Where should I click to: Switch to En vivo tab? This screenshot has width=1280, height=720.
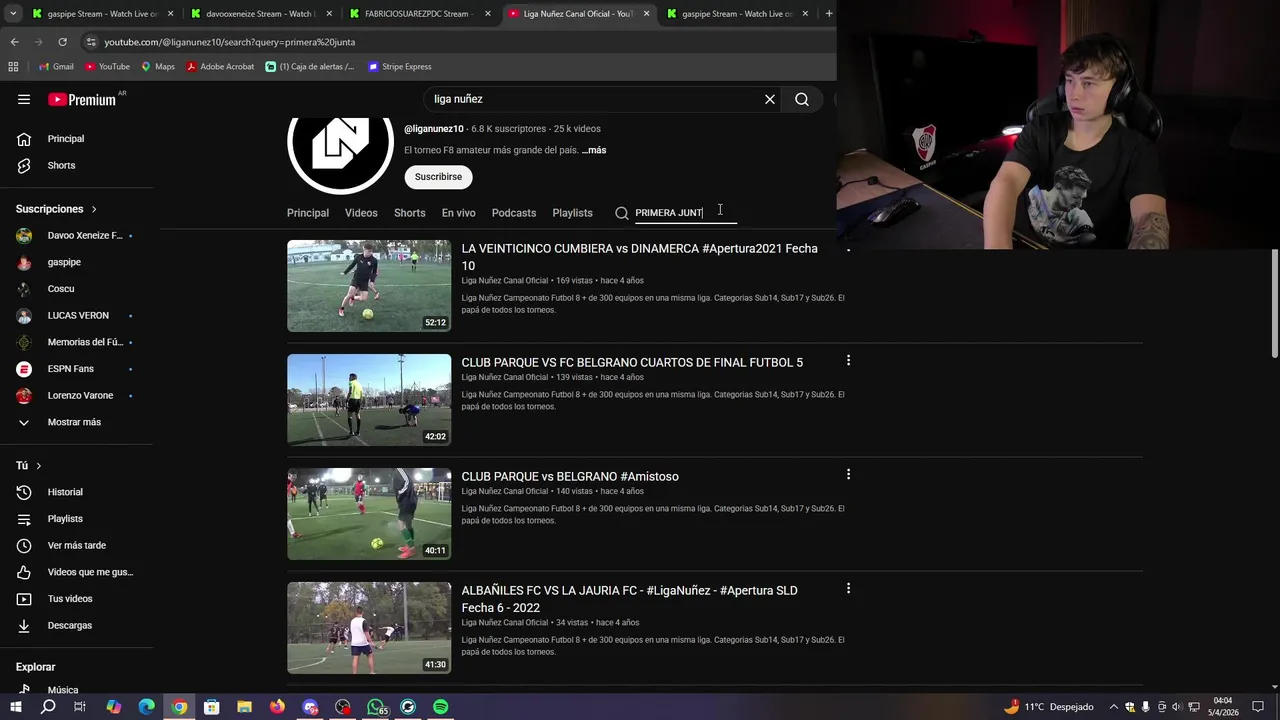point(459,213)
